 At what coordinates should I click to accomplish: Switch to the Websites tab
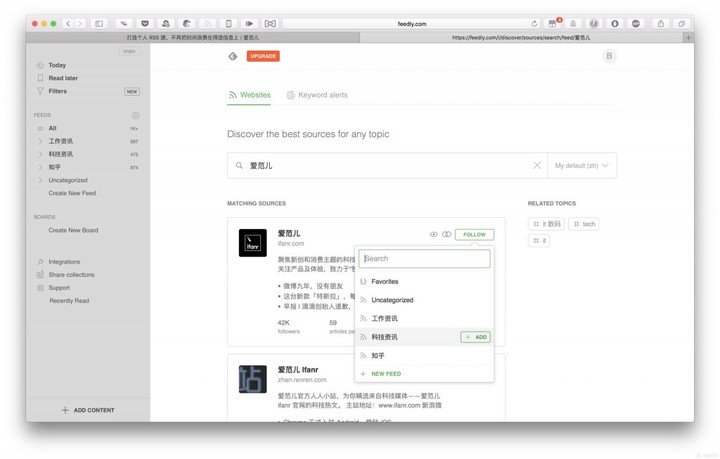point(249,95)
